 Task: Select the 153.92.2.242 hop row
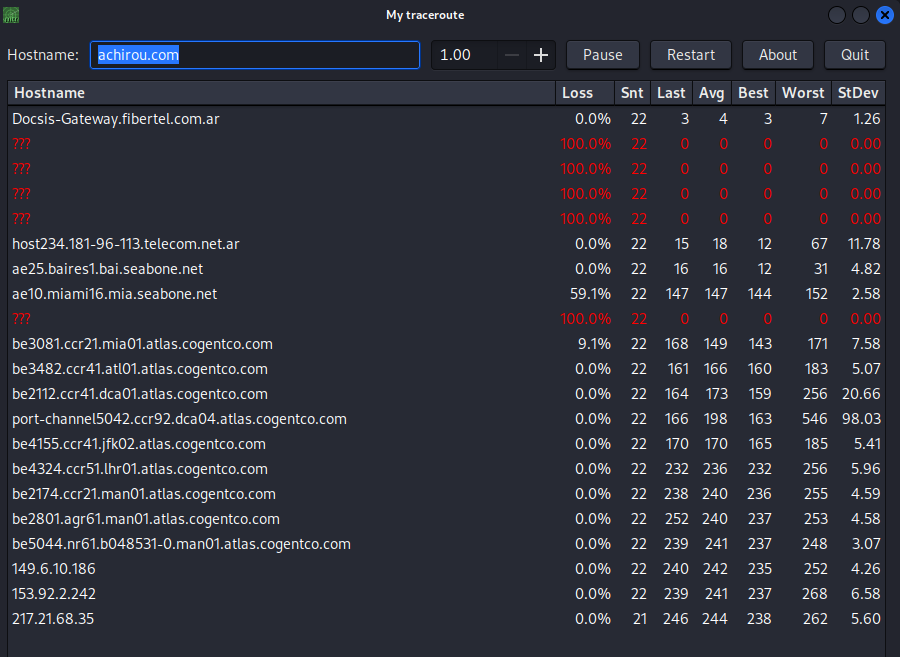click(446, 594)
